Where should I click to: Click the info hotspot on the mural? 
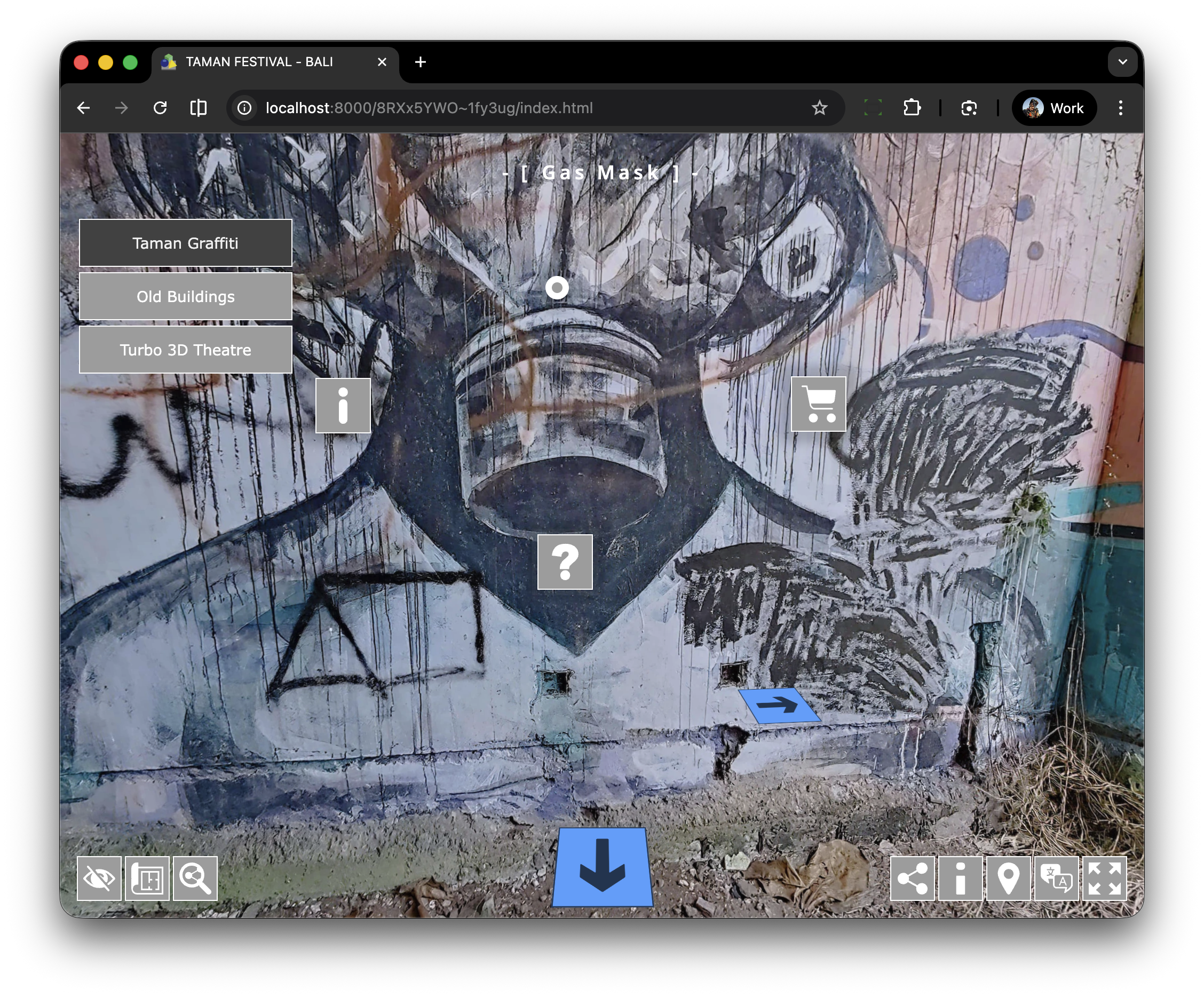click(343, 405)
